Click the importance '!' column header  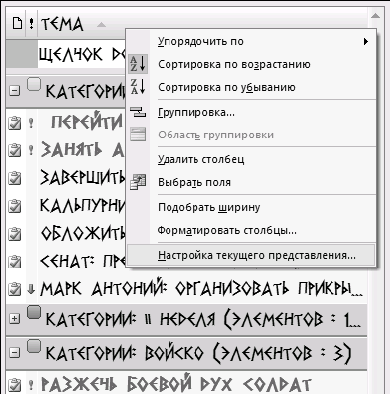31,24
